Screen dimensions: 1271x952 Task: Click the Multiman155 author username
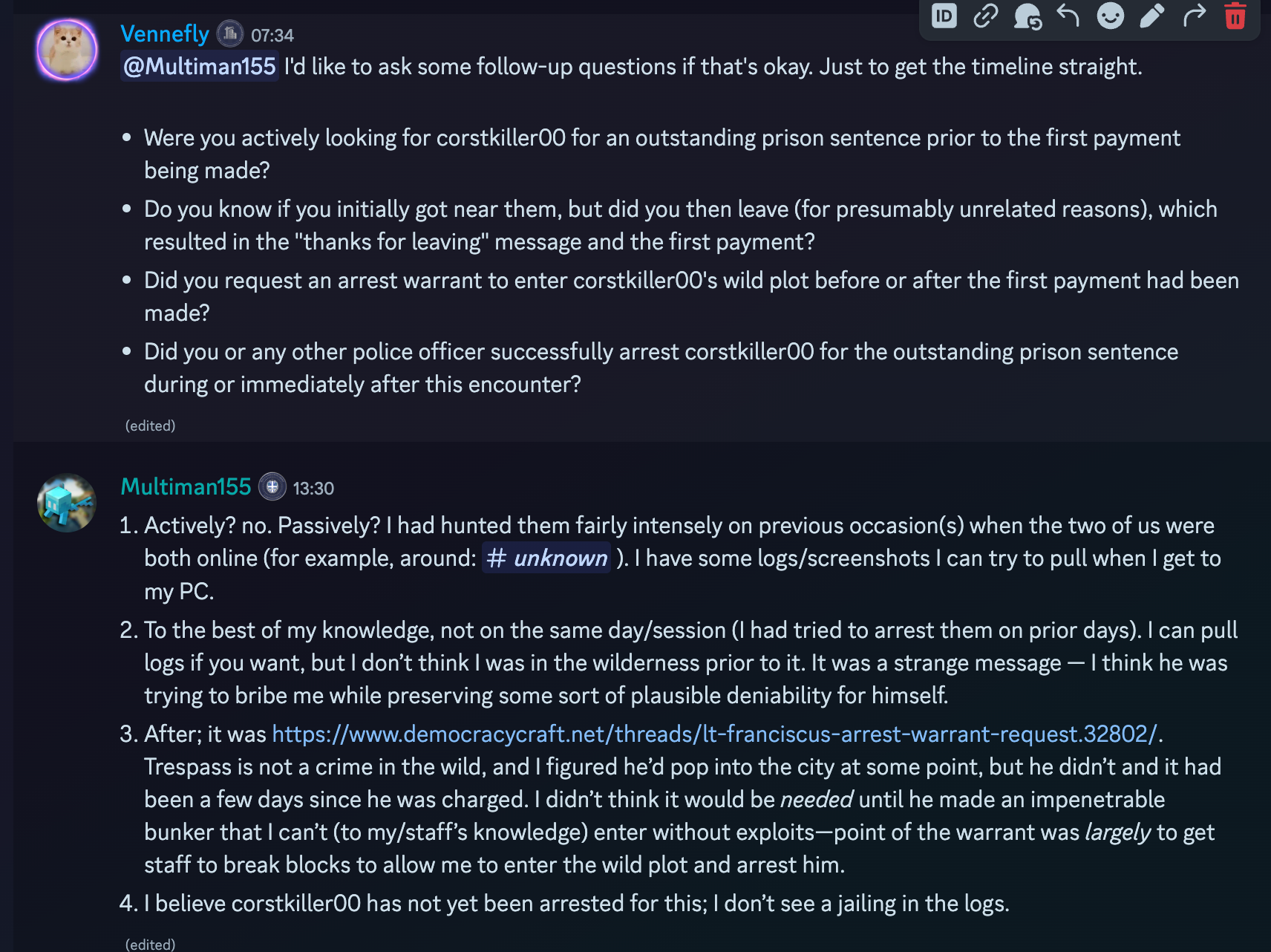tap(186, 487)
